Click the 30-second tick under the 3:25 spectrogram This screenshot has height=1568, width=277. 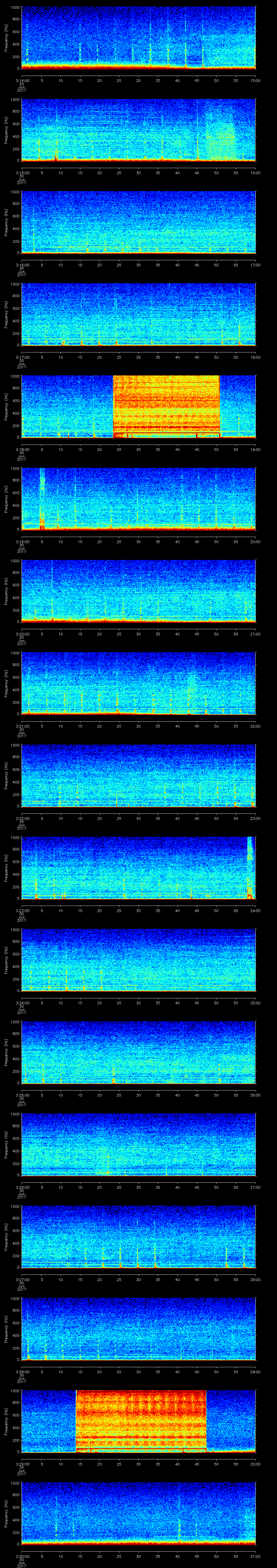pyautogui.click(x=138, y=1095)
